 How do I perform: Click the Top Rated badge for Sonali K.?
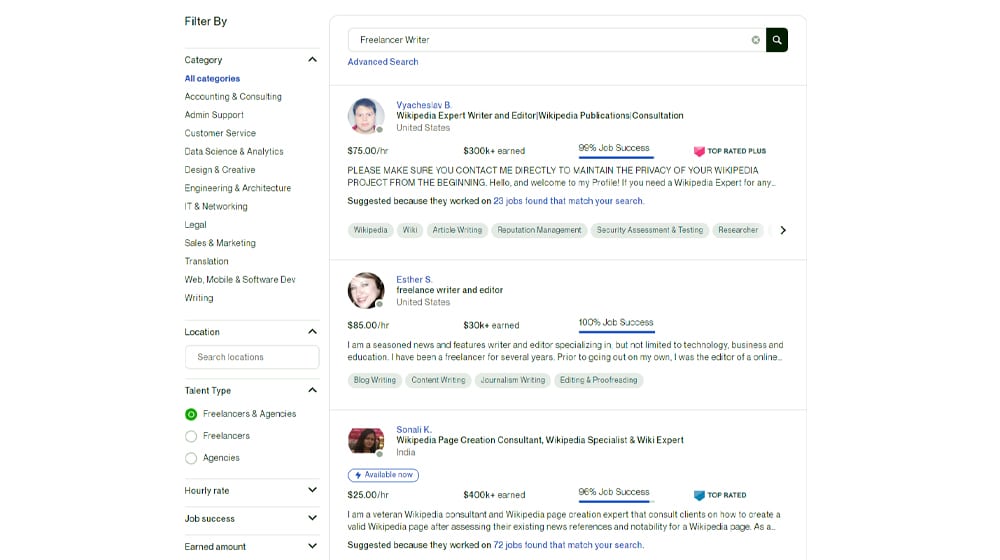[x=719, y=495]
